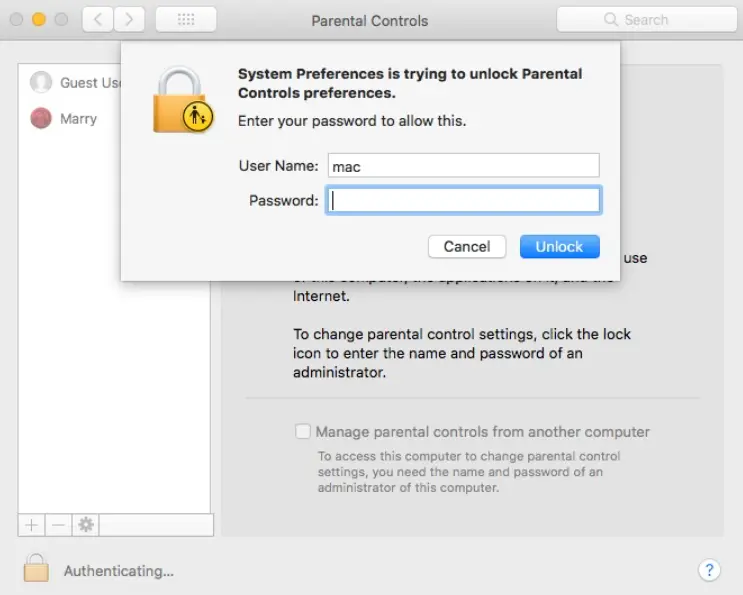Open the gear actions menu
743x595 pixels.
tap(86, 524)
